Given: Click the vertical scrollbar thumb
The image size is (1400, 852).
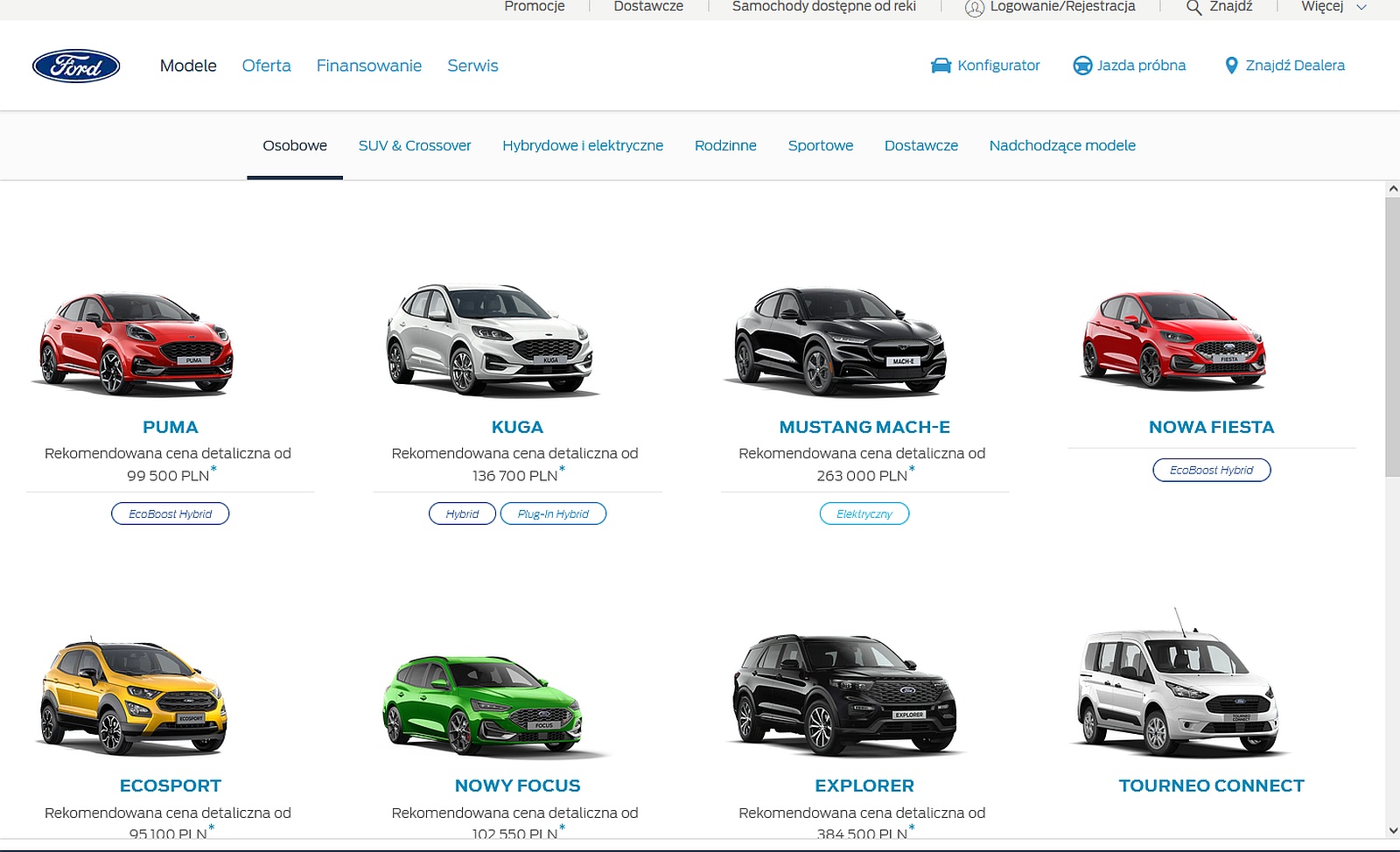Looking at the screenshot, I should (1392, 337).
